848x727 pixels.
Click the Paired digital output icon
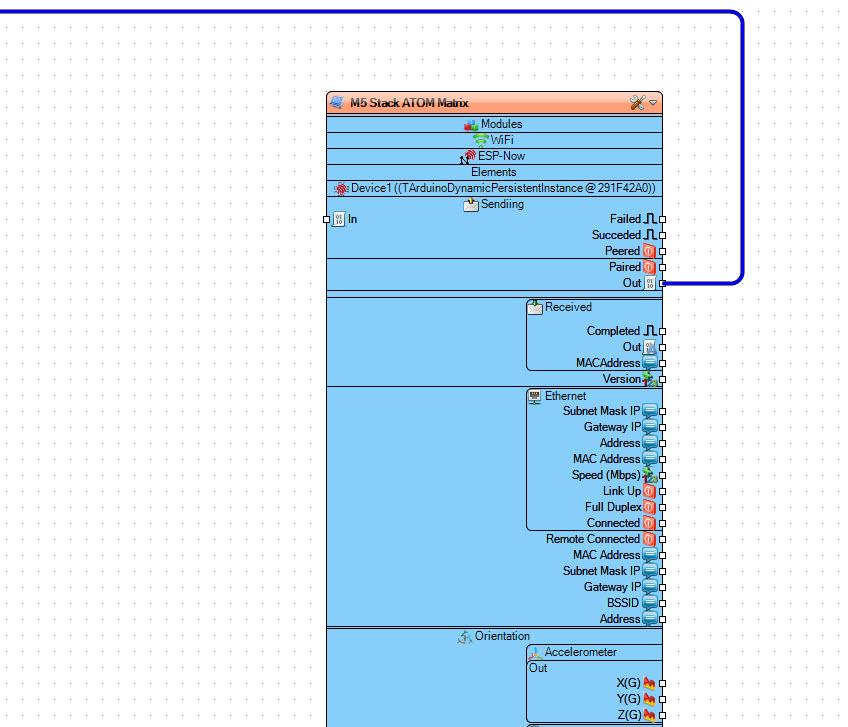pyautogui.click(x=649, y=267)
